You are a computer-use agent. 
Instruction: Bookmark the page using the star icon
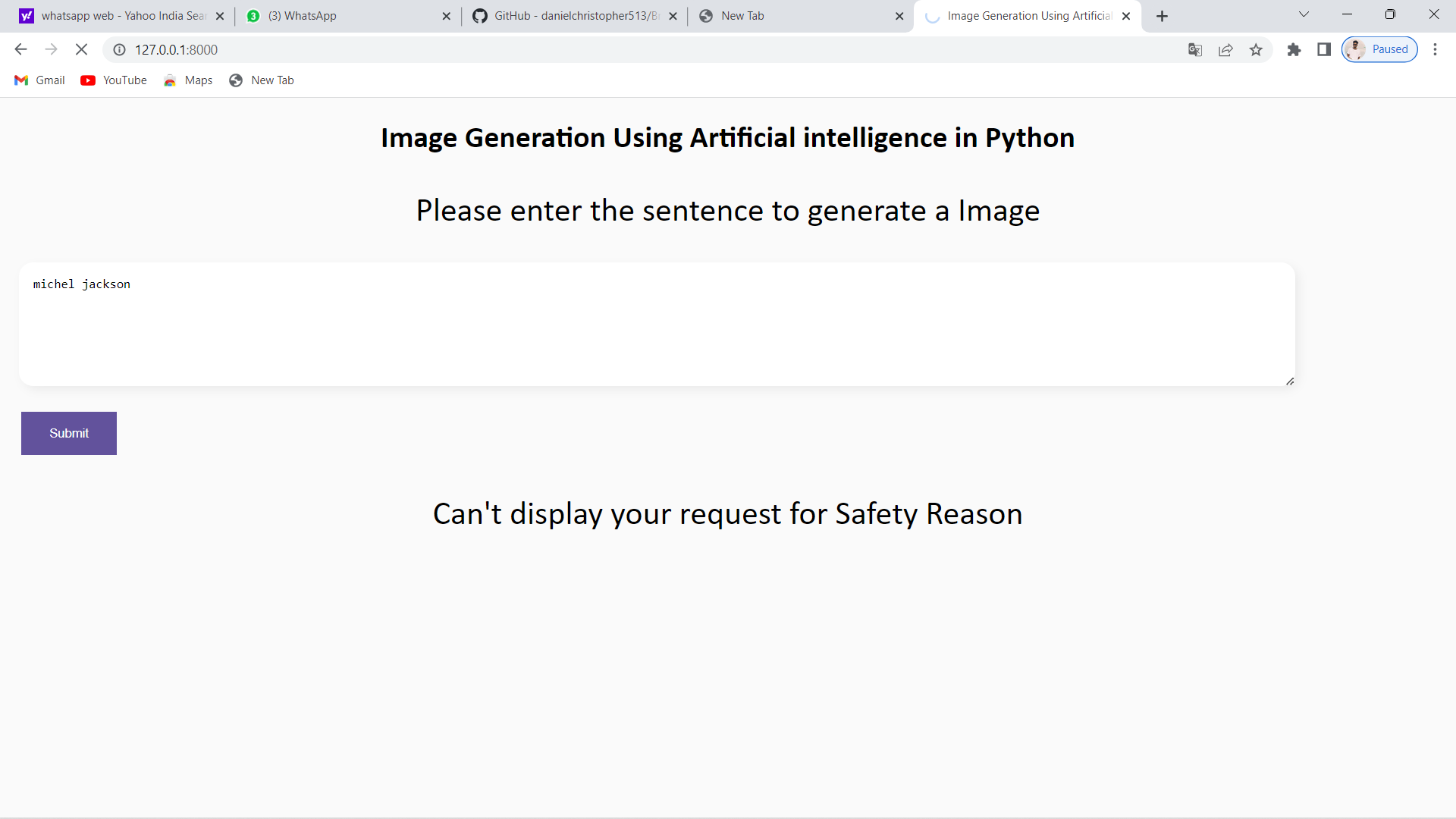pyautogui.click(x=1256, y=49)
